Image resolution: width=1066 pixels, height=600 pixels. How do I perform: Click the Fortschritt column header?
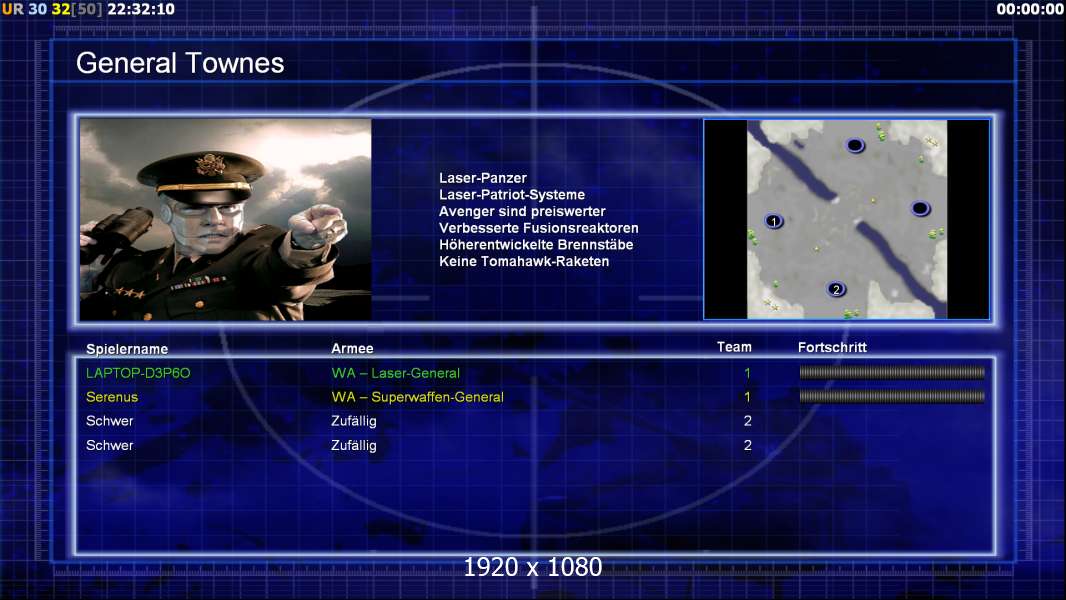[x=832, y=347]
